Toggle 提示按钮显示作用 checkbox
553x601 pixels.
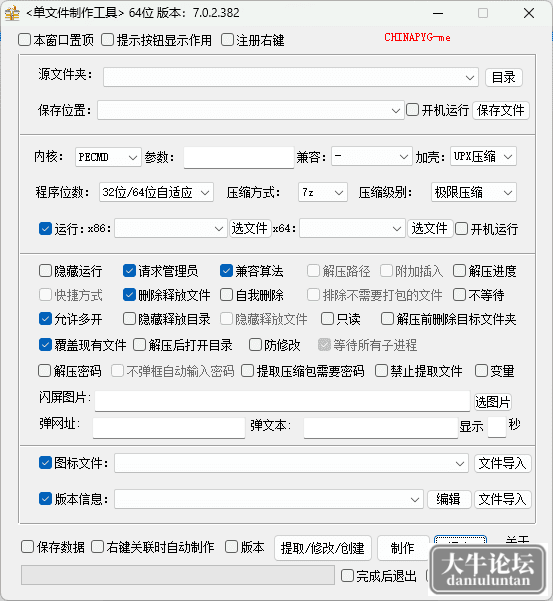point(108,40)
